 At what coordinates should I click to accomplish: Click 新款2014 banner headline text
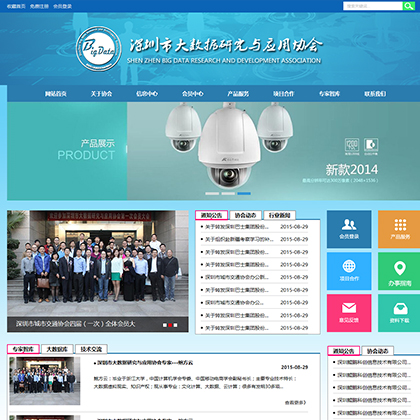click(x=352, y=170)
